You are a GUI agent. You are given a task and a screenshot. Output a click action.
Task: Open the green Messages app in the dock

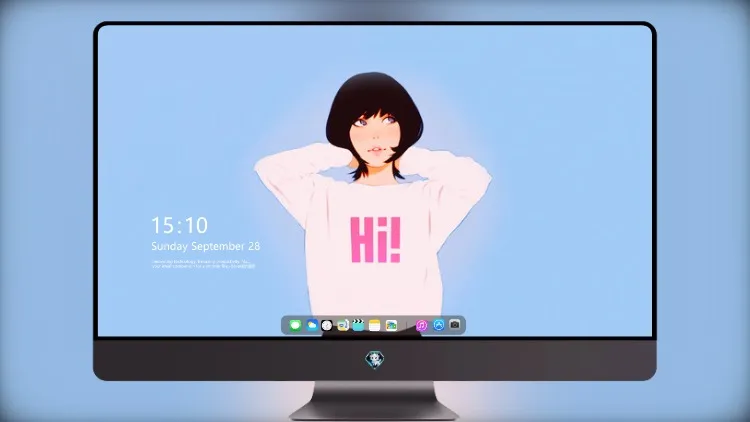pyautogui.click(x=296, y=325)
